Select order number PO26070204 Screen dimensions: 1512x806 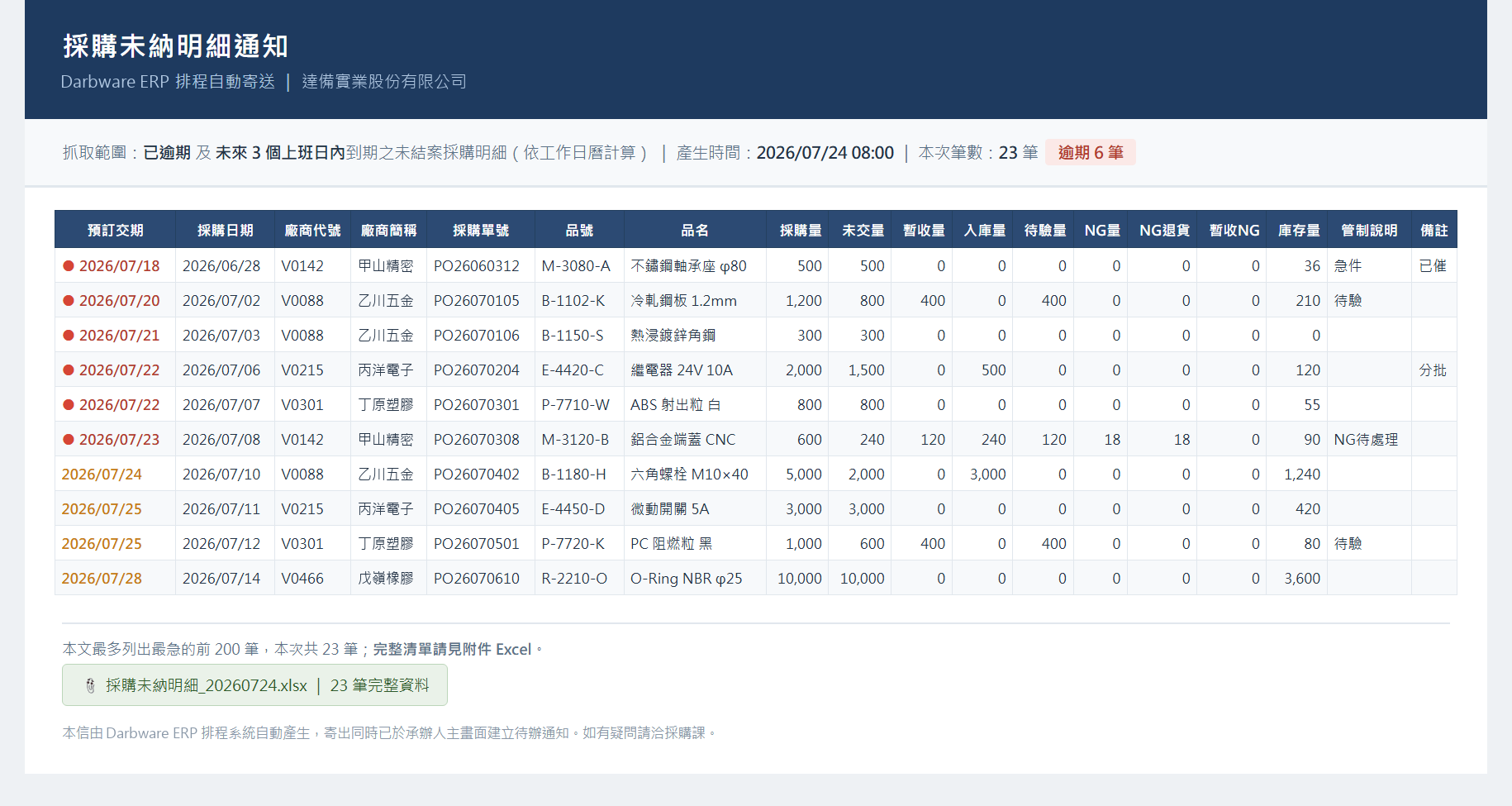point(477,370)
